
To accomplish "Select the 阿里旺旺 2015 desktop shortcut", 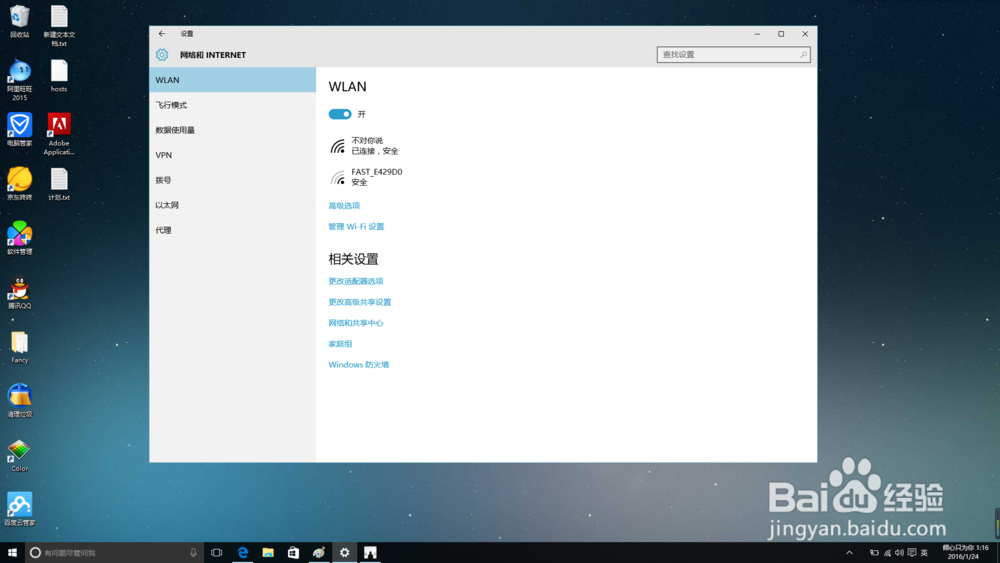I will pyautogui.click(x=20, y=80).
